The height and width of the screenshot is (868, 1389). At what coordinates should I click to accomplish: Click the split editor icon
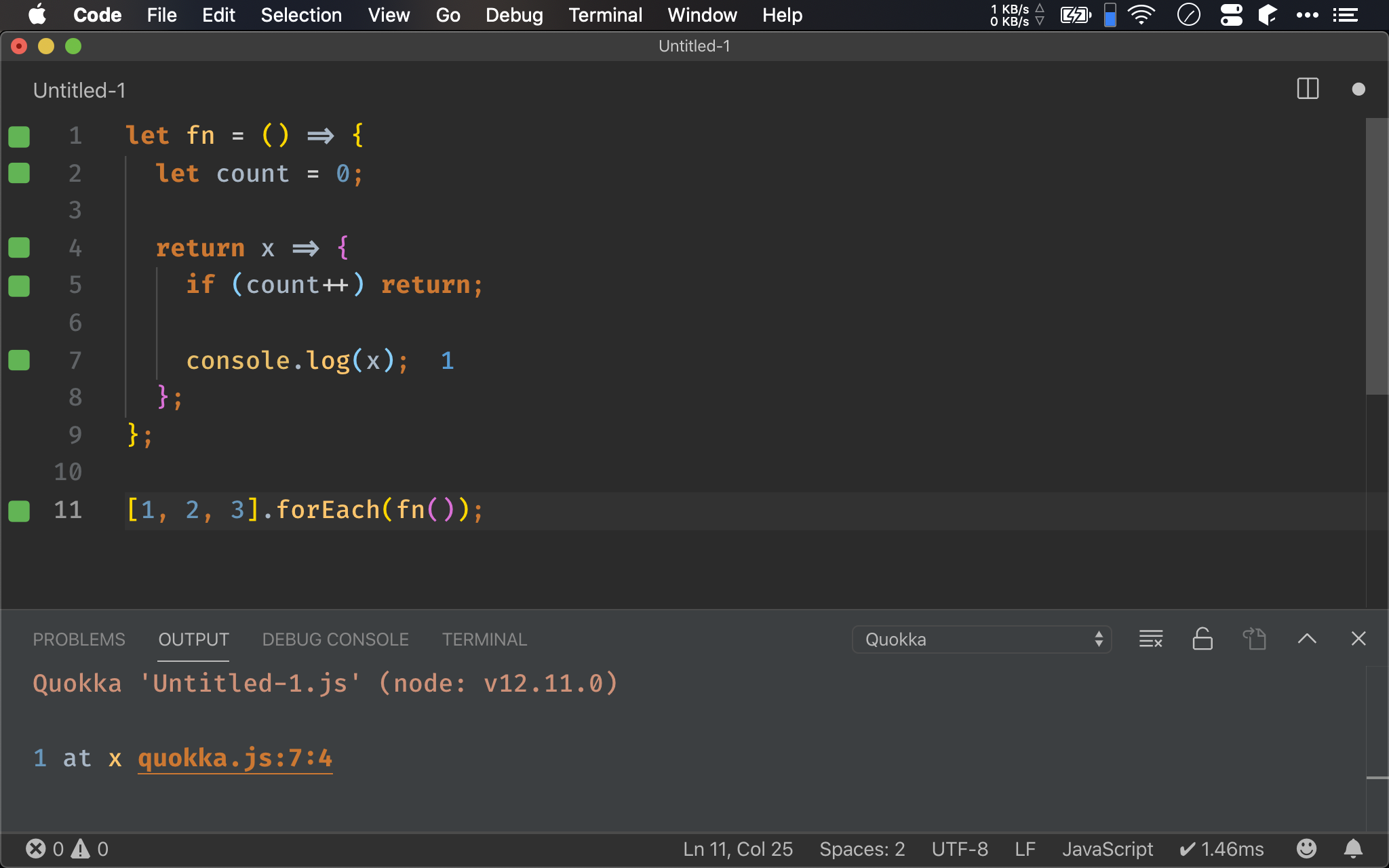coord(1307,89)
